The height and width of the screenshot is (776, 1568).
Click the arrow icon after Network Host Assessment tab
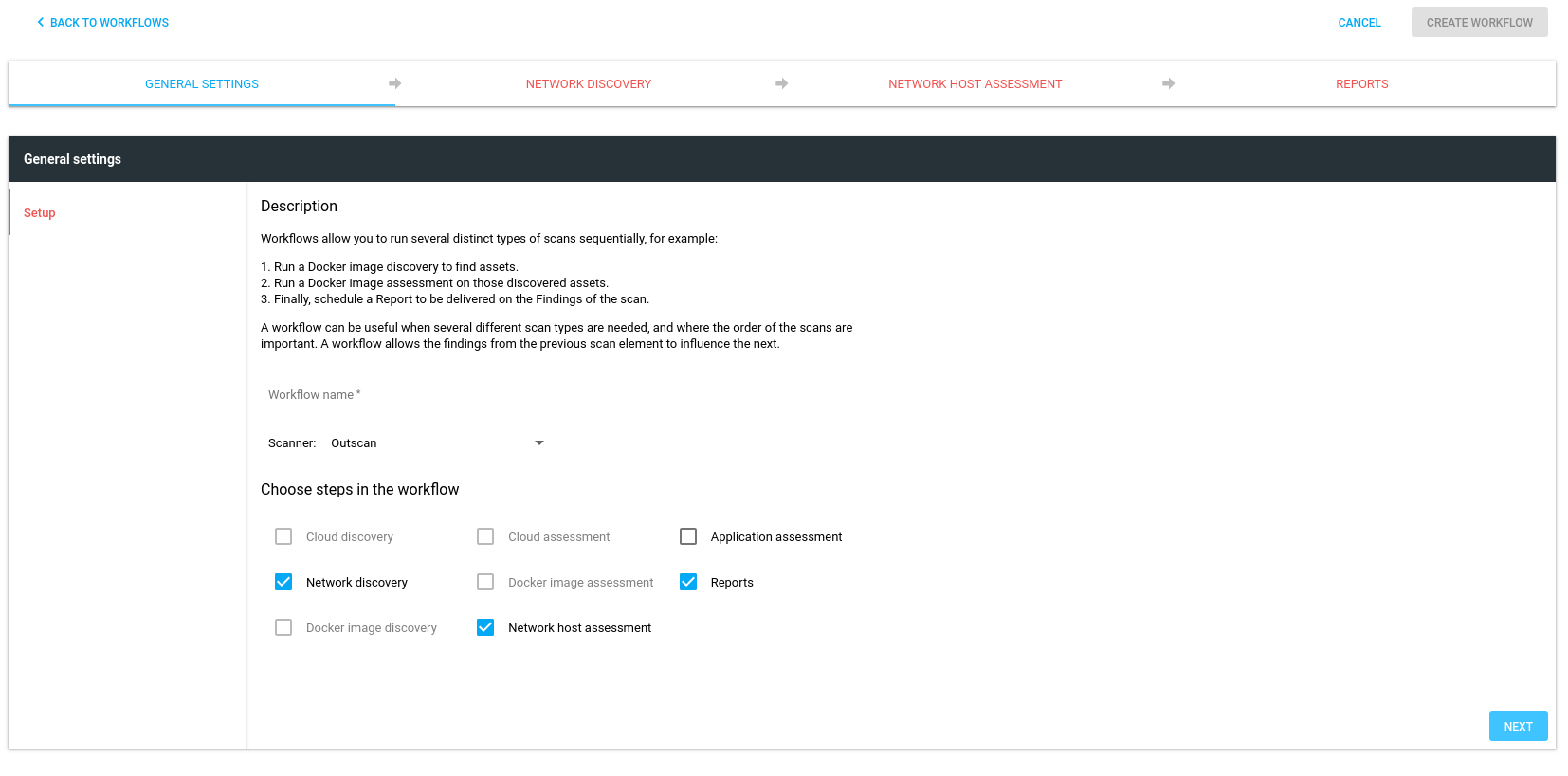pyautogui.click(x=1168, y=83)
